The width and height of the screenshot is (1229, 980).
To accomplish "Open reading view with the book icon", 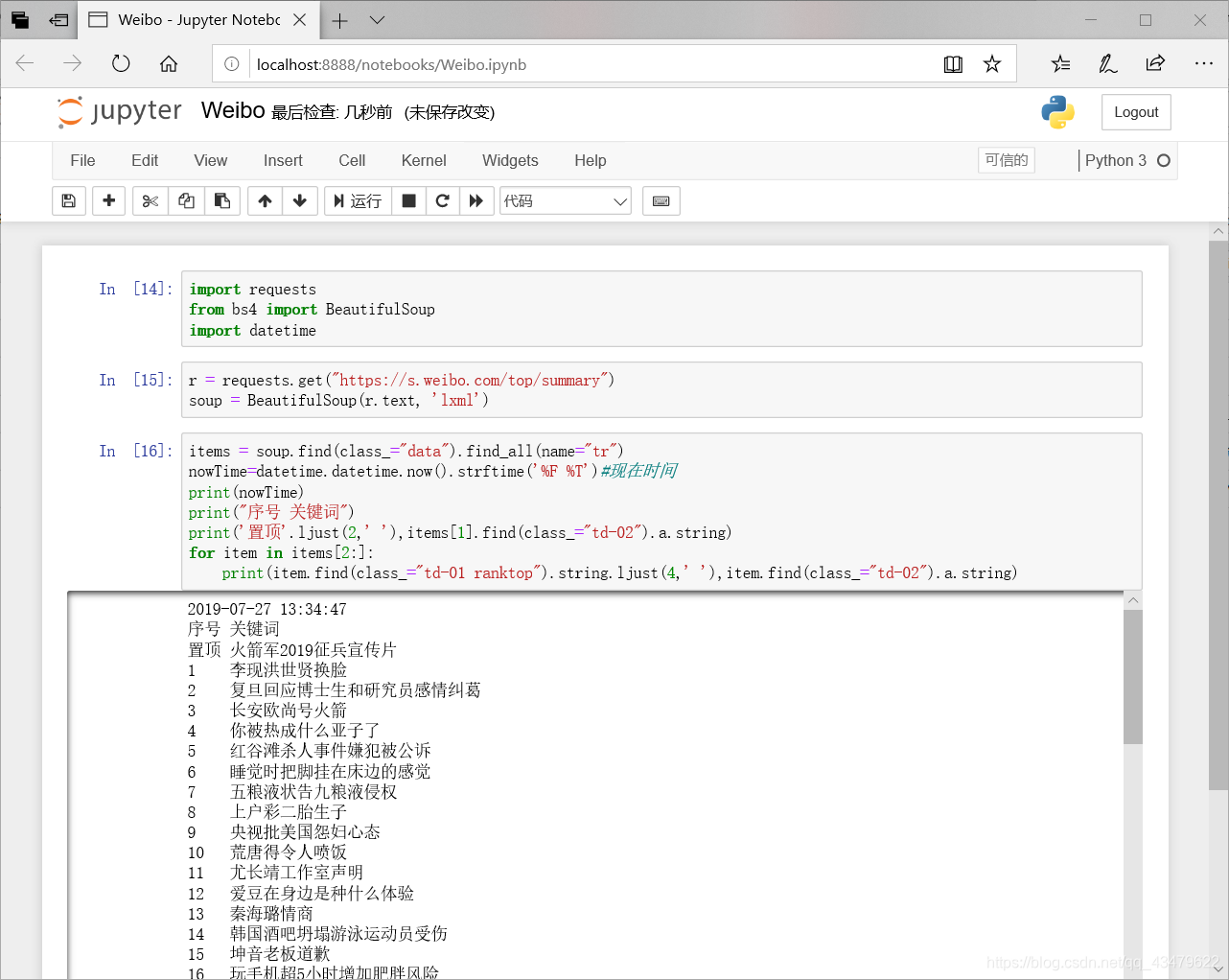I will point(953,64).
